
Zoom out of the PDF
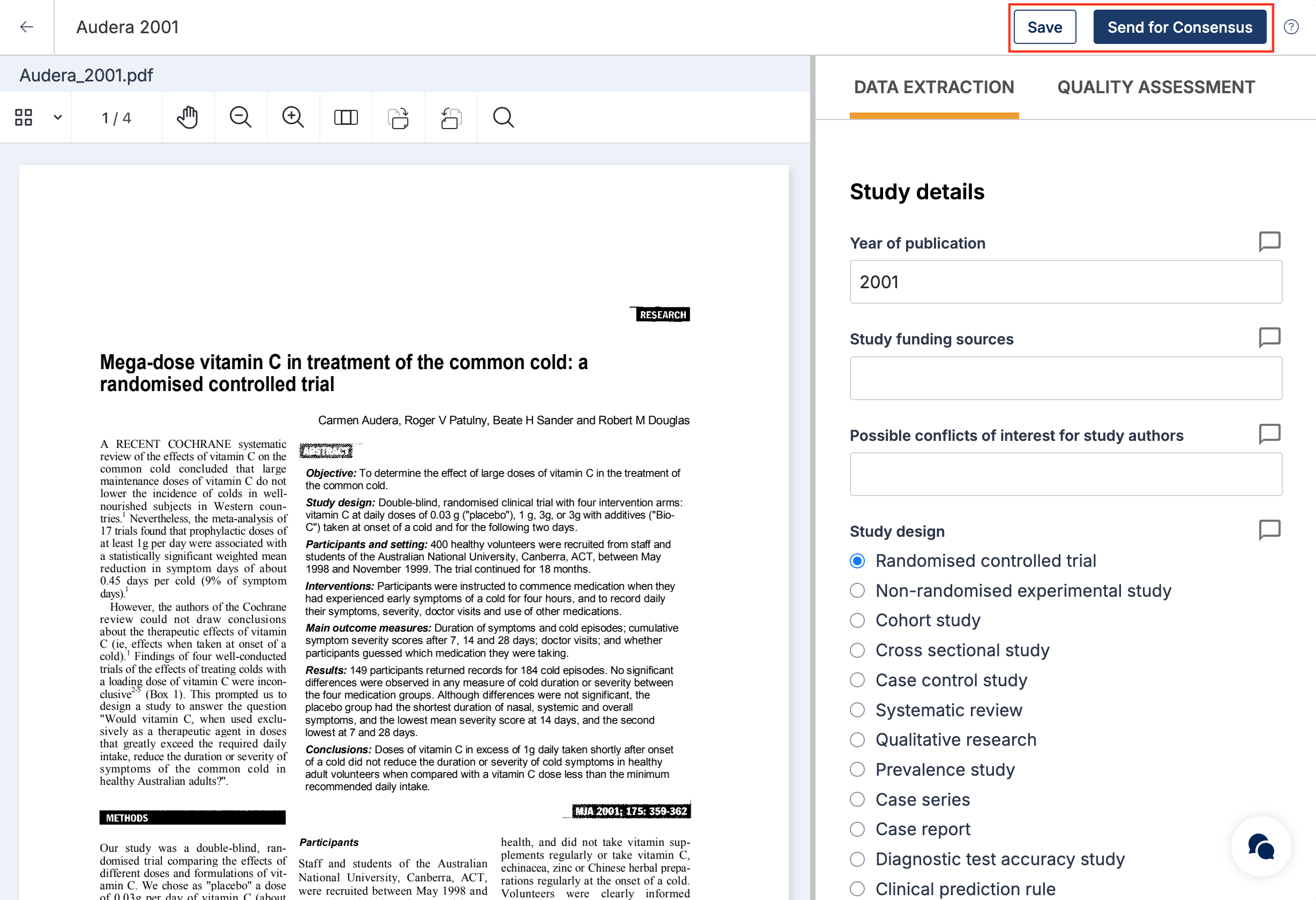coord(240,117)
